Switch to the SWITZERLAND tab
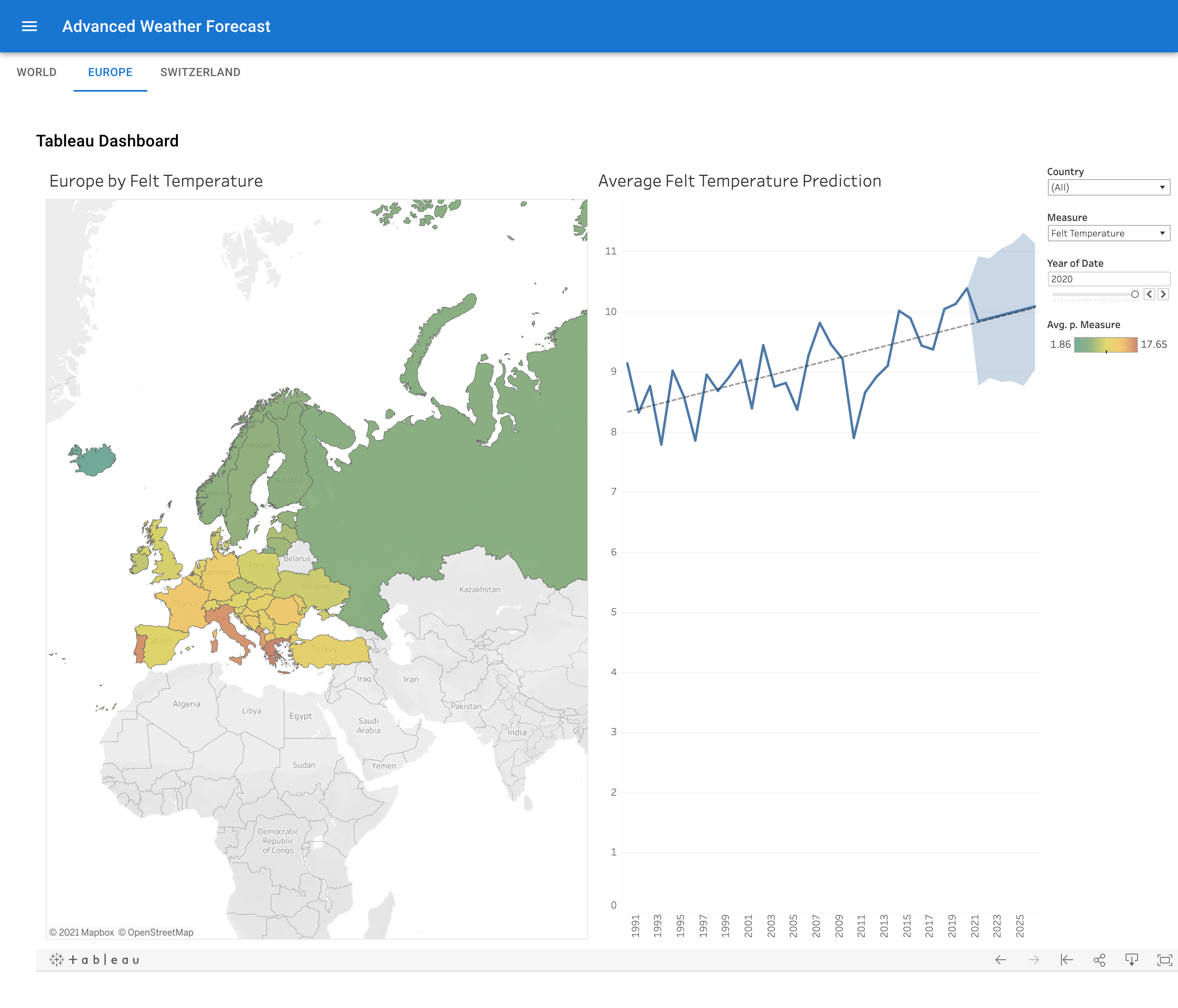 point(200,72)
